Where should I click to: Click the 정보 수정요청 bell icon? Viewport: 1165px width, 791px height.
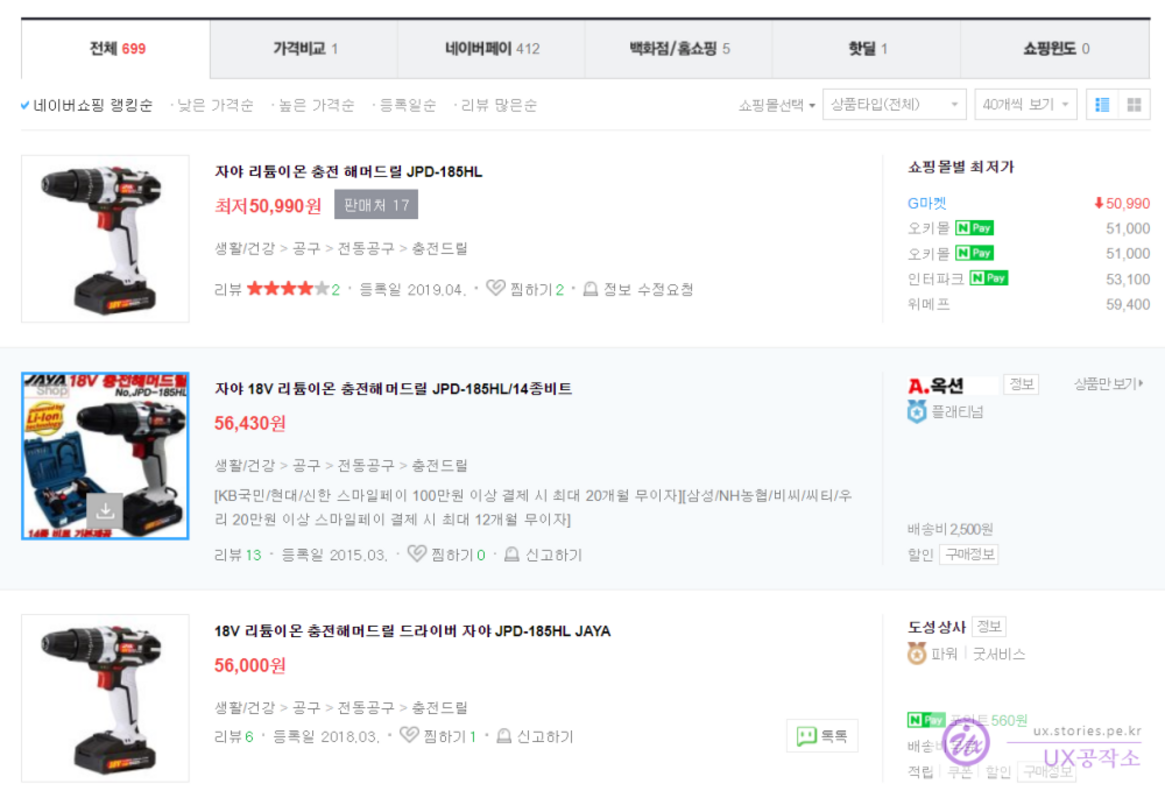click(591, 289)
